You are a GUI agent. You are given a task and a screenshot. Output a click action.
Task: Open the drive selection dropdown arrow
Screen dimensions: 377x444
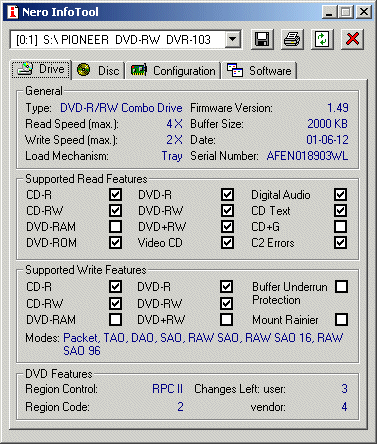pos(233,39)
